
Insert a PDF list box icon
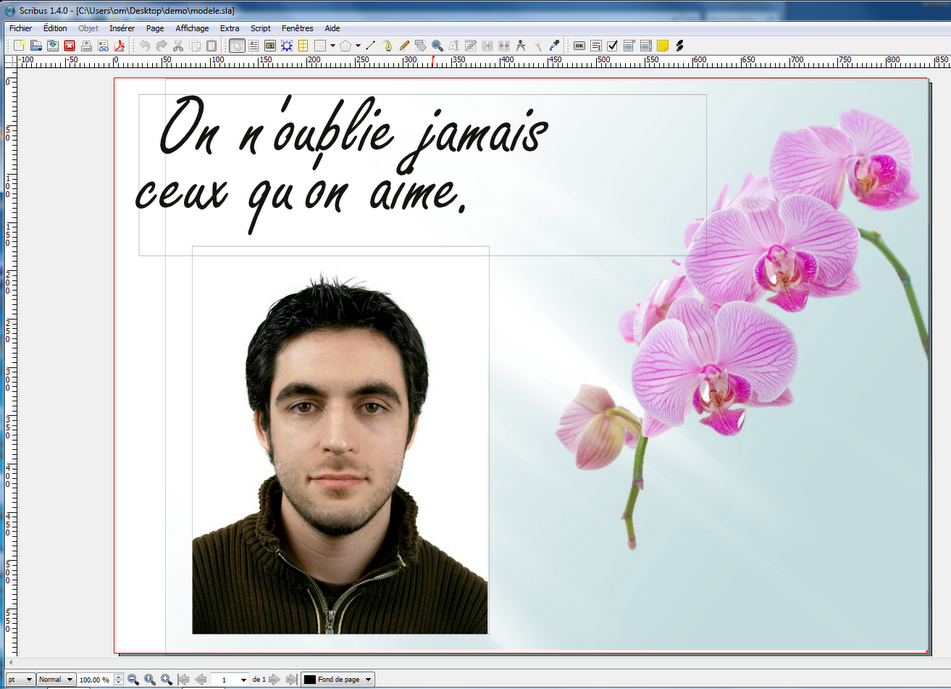[x=646, y=45]
